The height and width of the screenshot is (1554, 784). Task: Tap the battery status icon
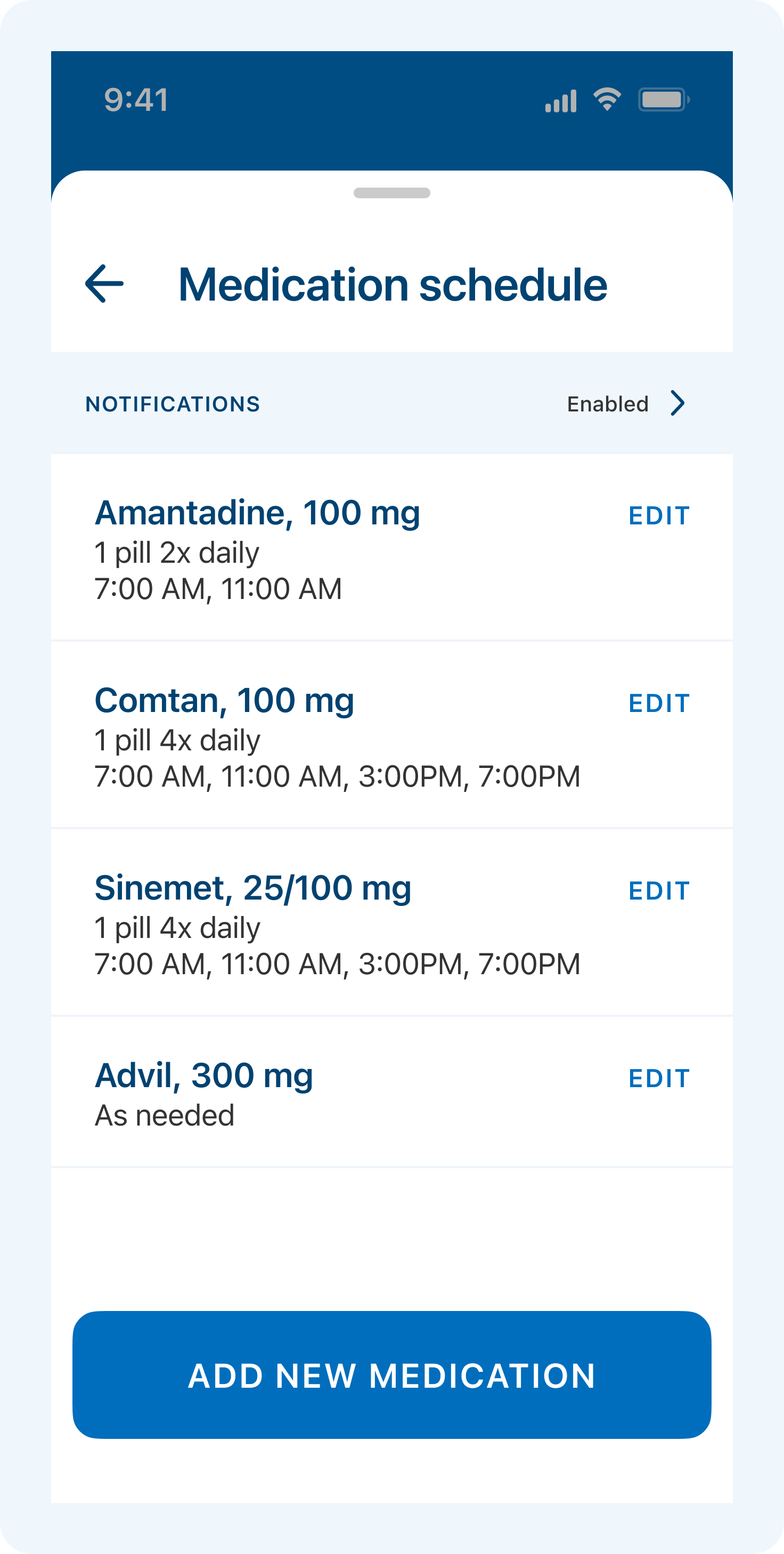point(664,100)
